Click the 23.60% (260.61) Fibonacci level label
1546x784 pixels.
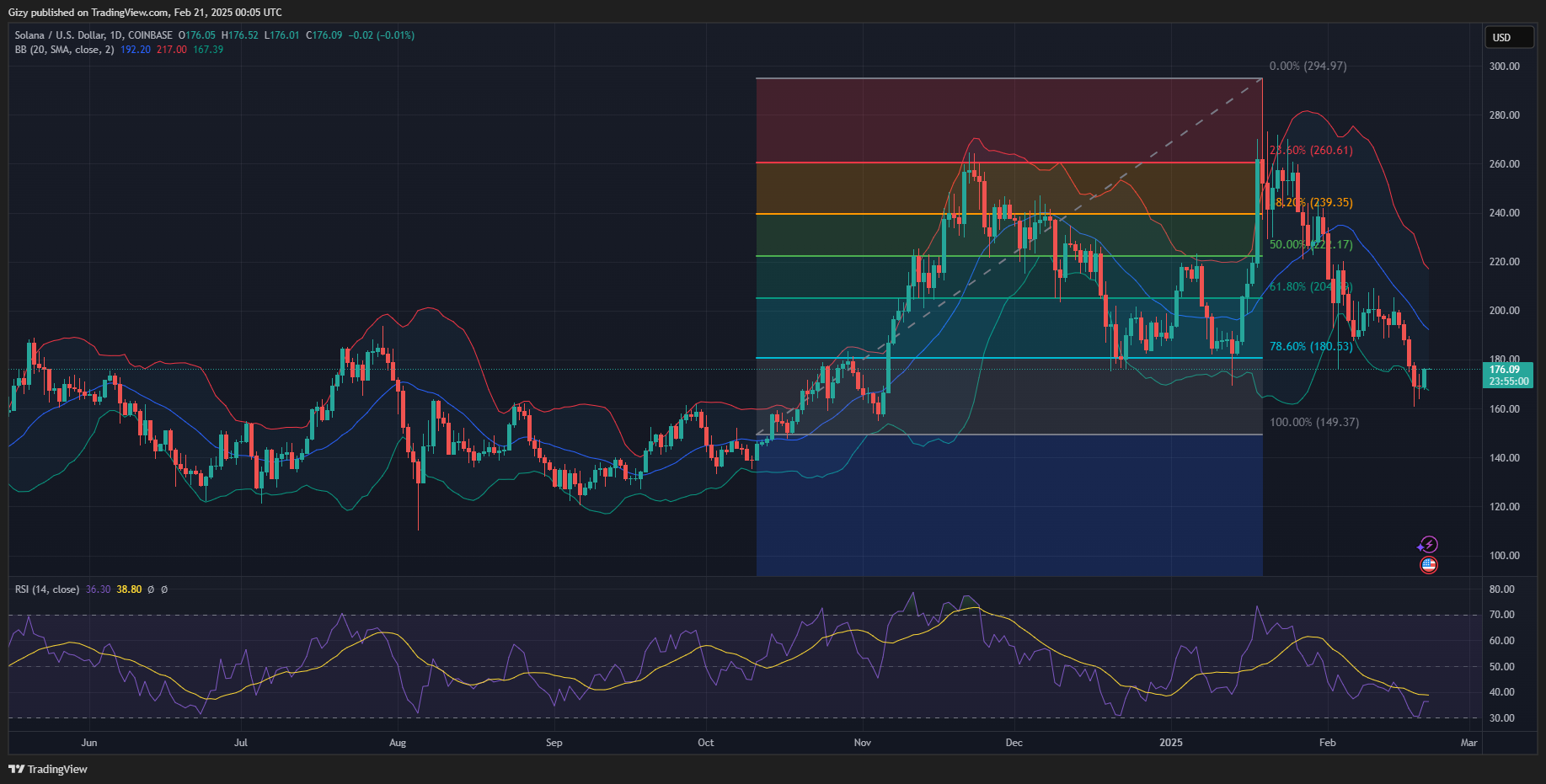pos(1310,151)
